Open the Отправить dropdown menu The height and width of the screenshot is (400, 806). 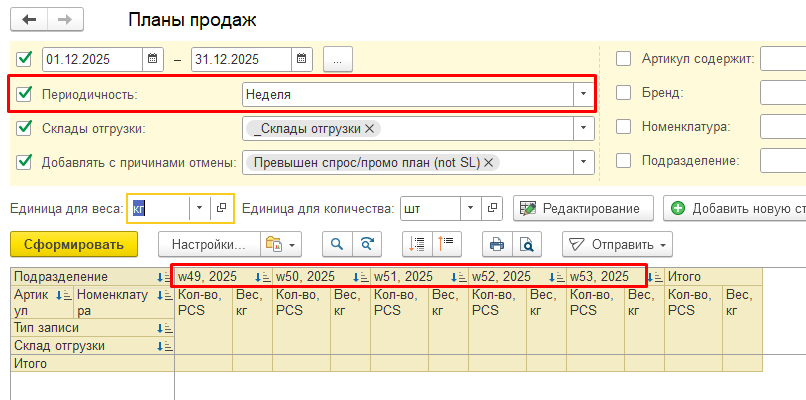pos(617,243)
